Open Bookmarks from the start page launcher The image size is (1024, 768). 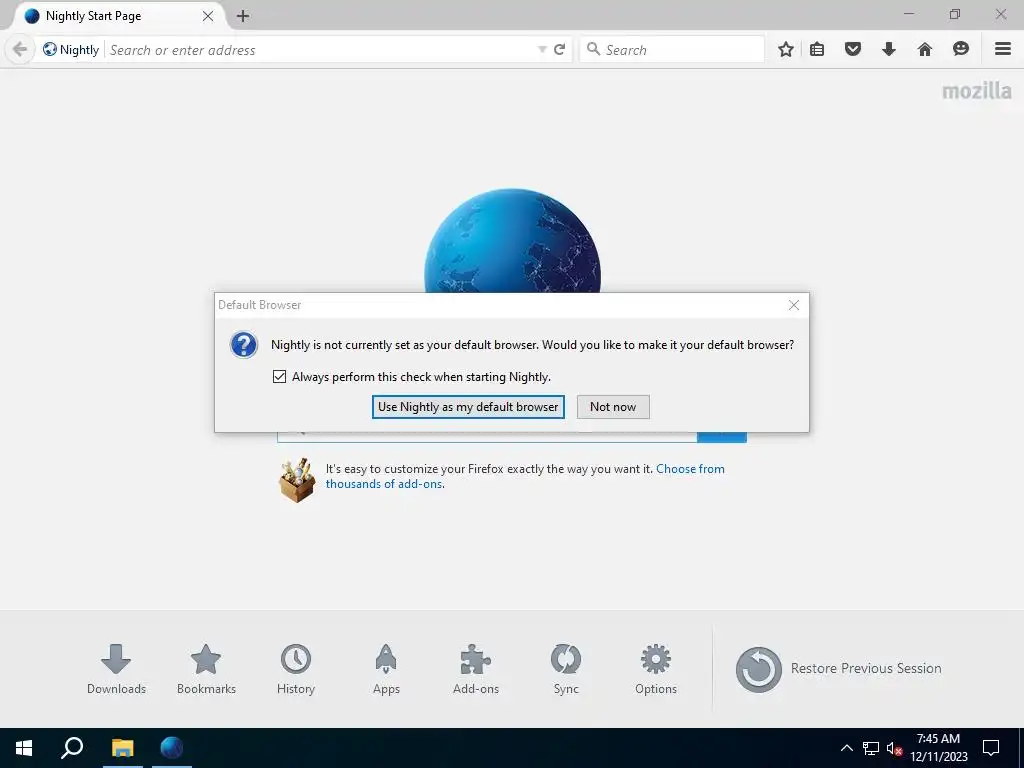coord(206,669)
